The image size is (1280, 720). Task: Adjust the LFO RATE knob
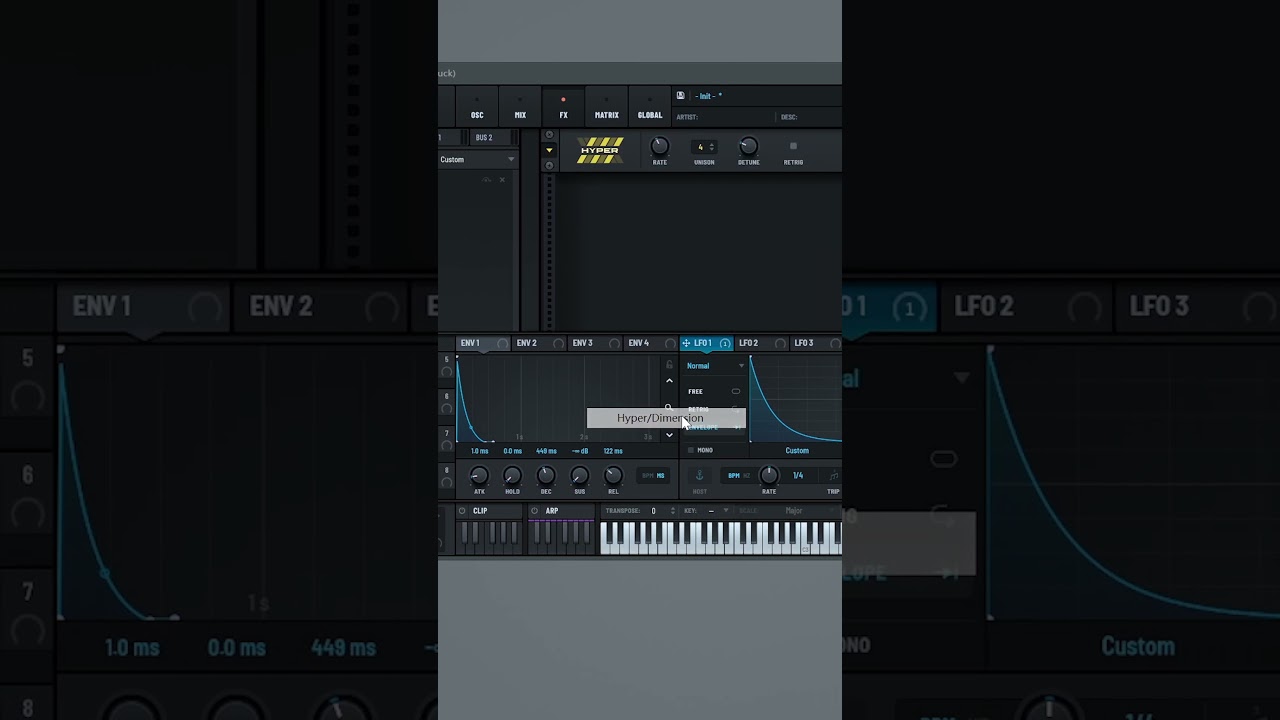pyautogui.click(x=769, y=476)
